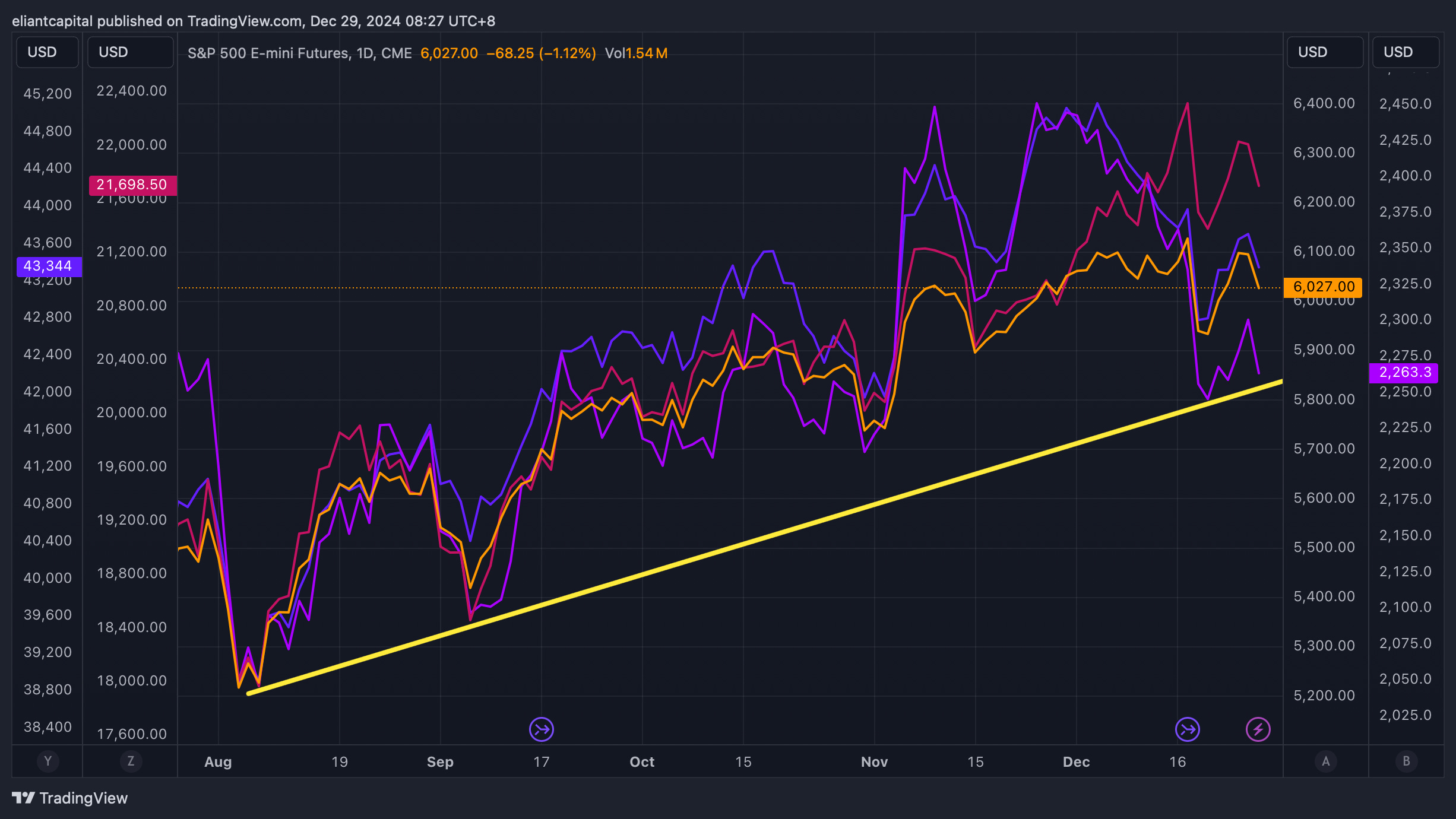1456x819 pixels.
Task: Click the S&P 500 E-mini Futures symbol title
Action: [x=268, y=53]
